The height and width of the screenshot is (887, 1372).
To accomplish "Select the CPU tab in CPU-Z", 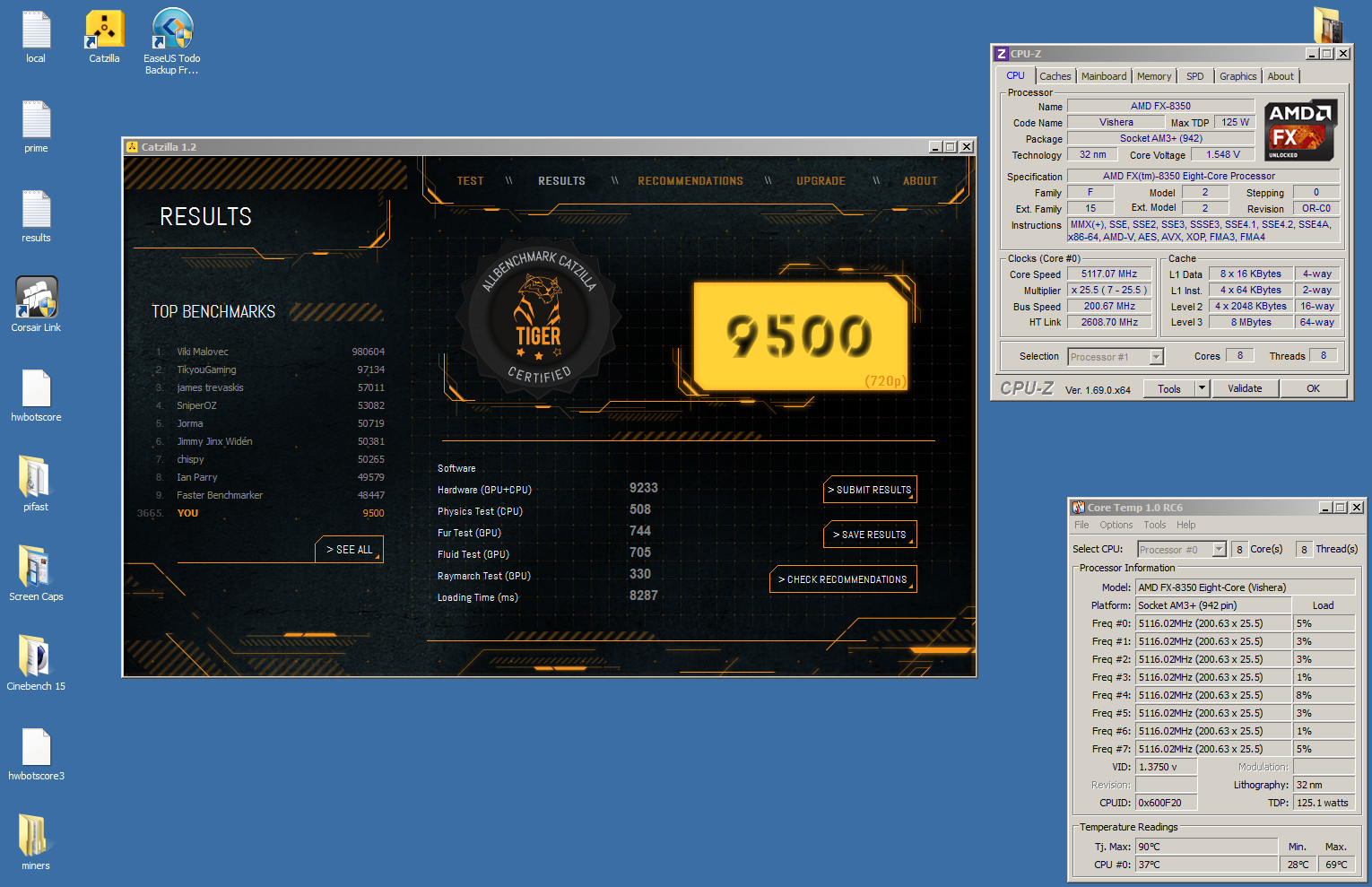I will tap(1015, 75).
